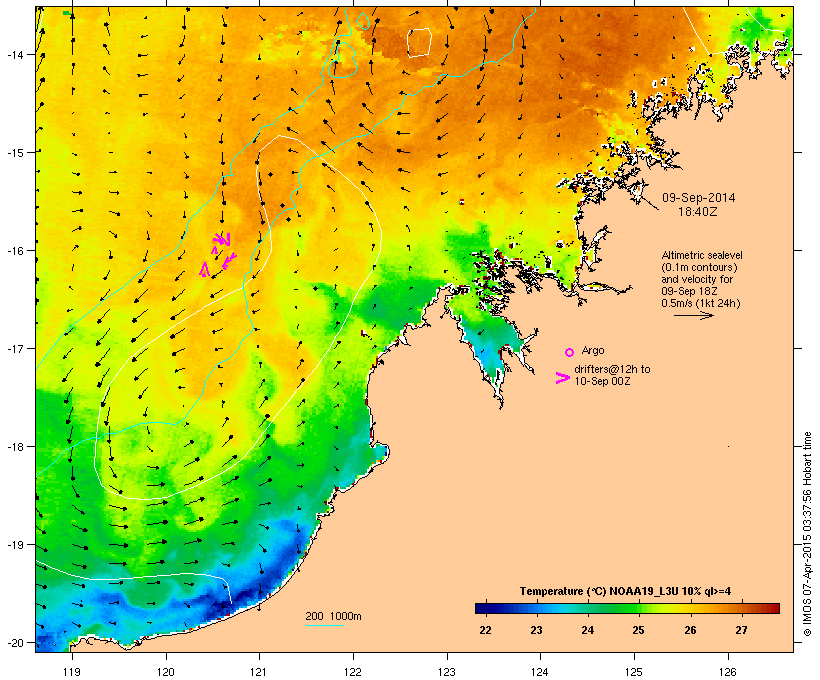Click the "27" color bar tick label
The image size is (820, 680).
(741, 630)
